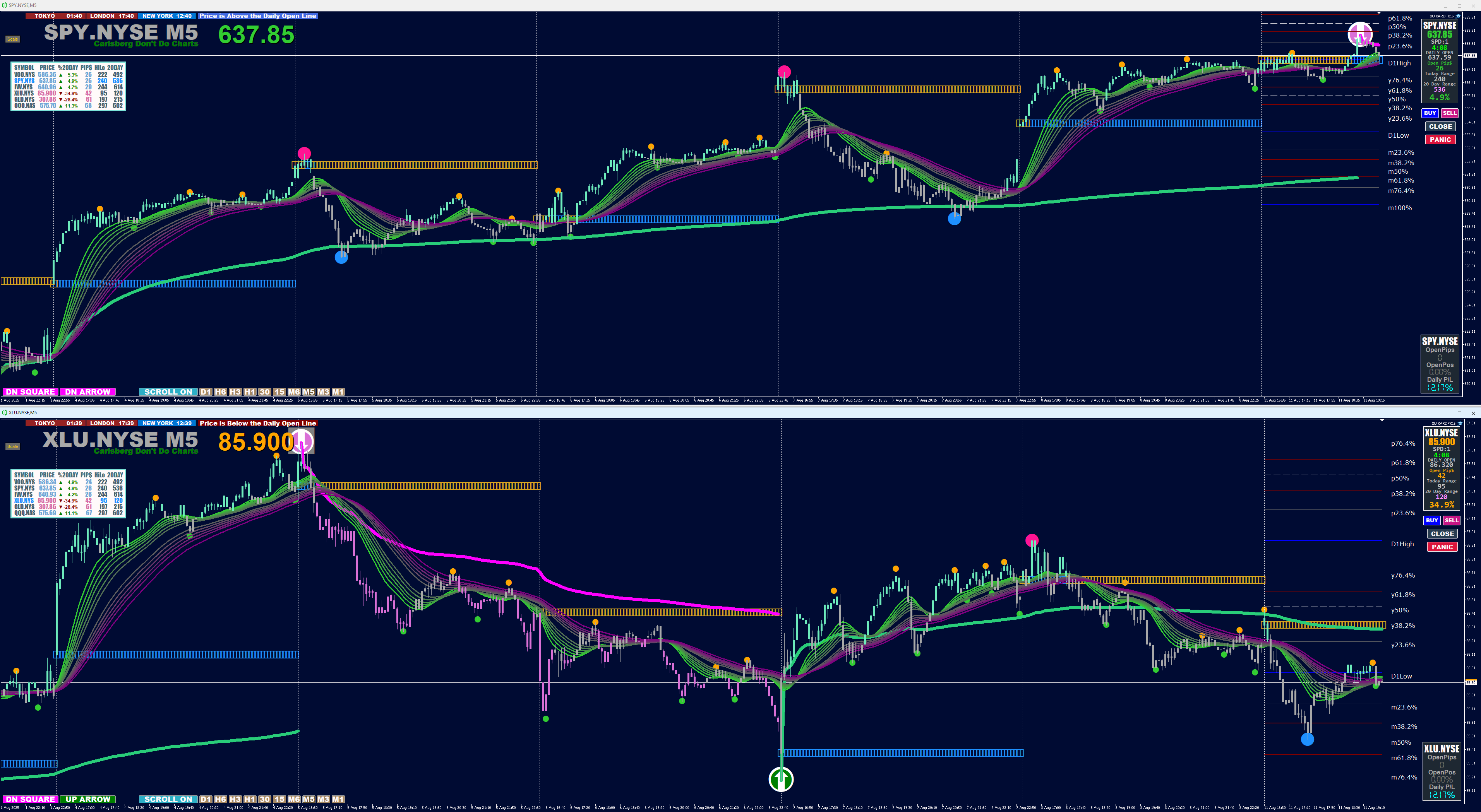Click the pink dot above the XLU D1High candle
Image resolution: width=1481 pixels, height=812 pixels.
[x=1032, y=540]
